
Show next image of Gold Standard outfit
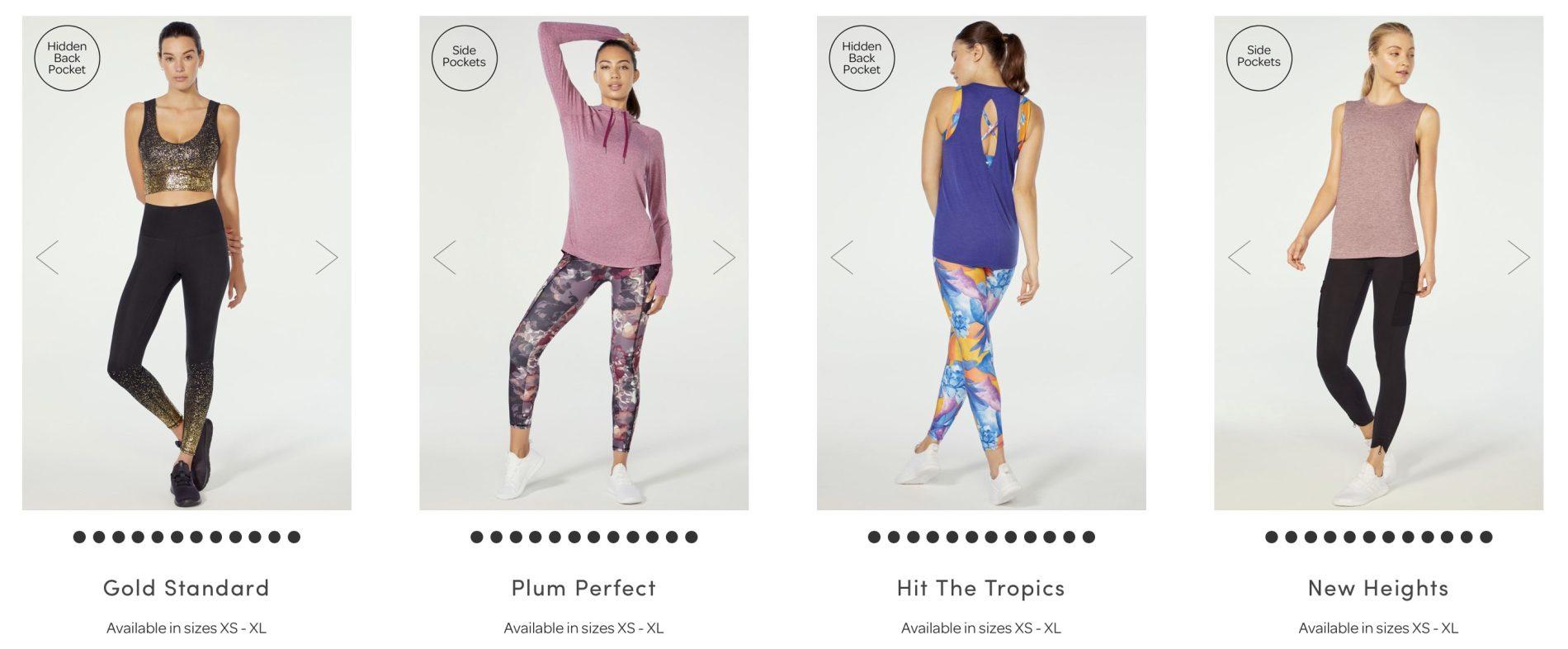tap(327, 258)
